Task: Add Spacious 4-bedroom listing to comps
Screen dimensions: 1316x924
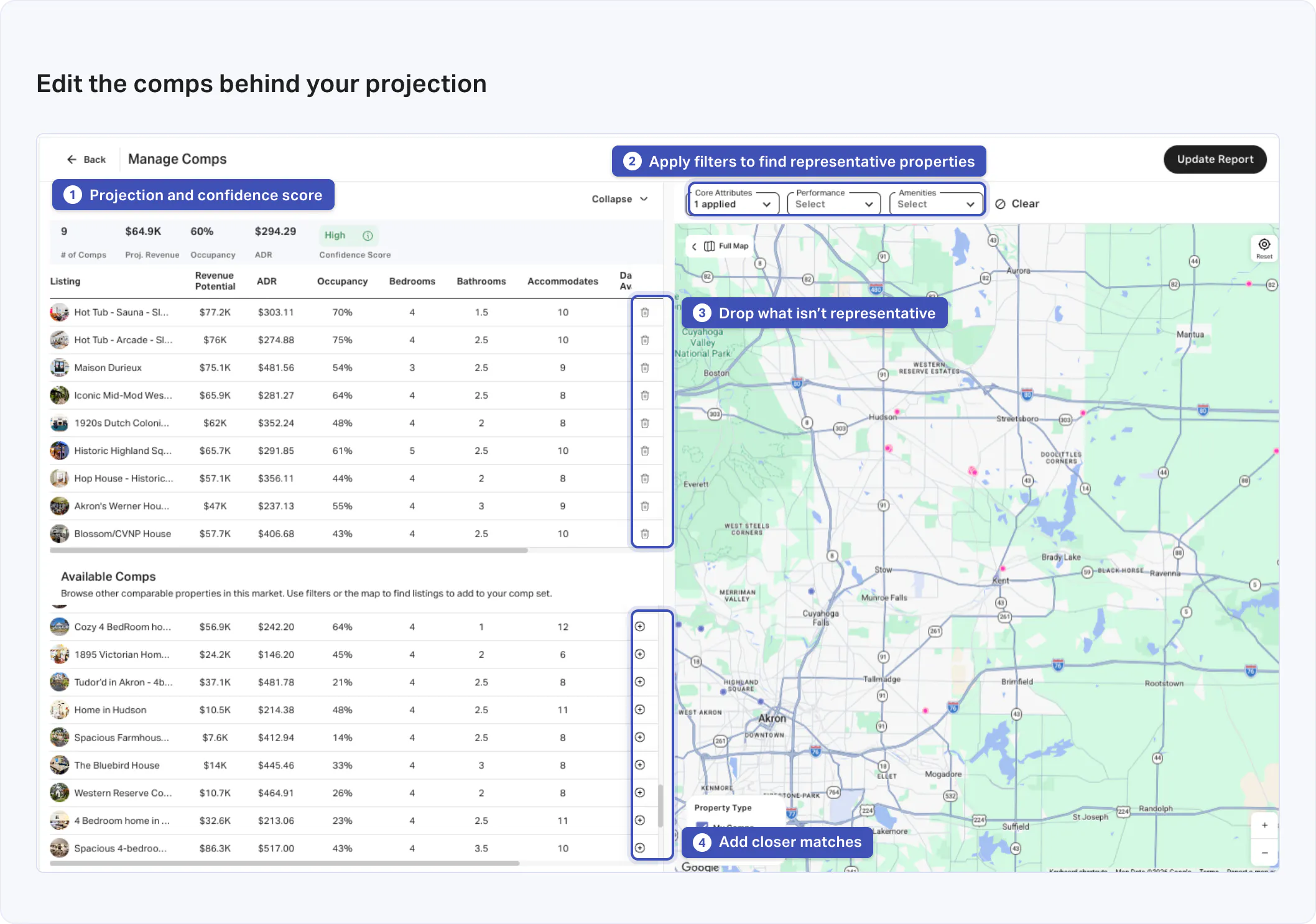Action: [x=640, y=848]
